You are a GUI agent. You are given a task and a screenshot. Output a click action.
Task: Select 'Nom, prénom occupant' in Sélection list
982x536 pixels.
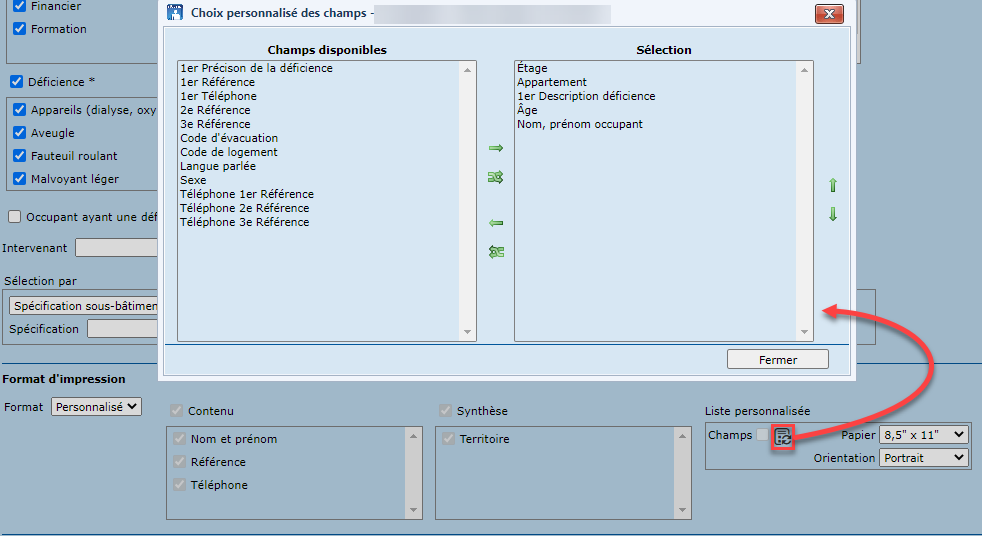(579, 124)
